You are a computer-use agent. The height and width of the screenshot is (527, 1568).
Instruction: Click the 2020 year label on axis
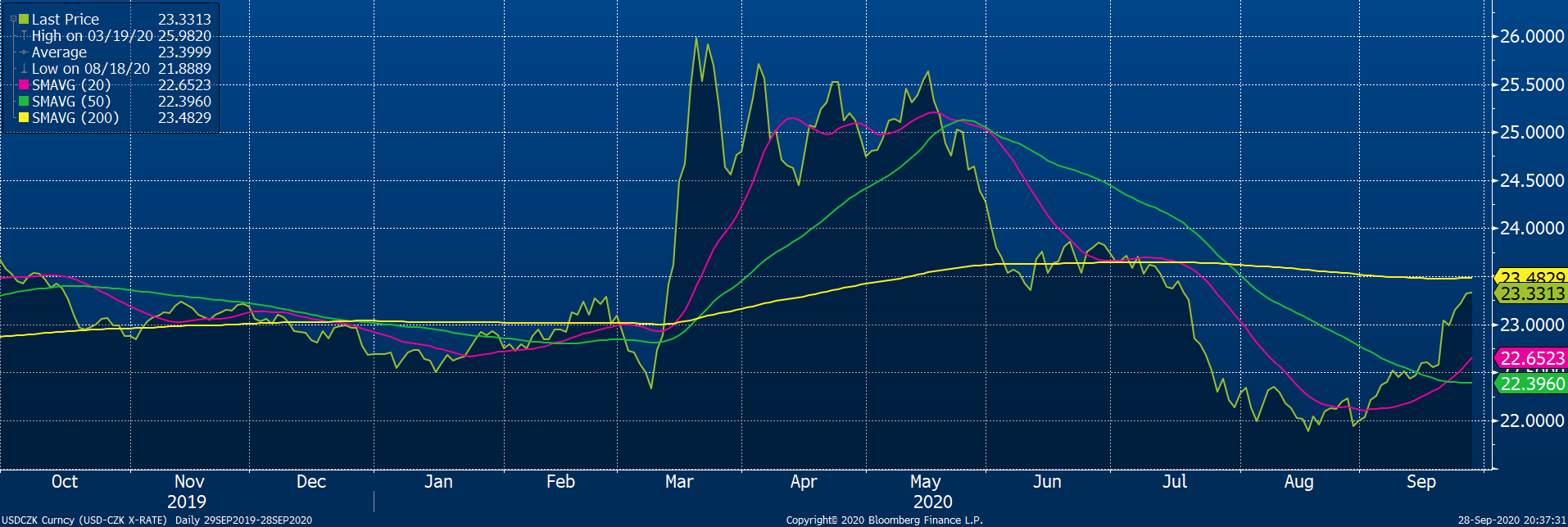tap(932, 502)
